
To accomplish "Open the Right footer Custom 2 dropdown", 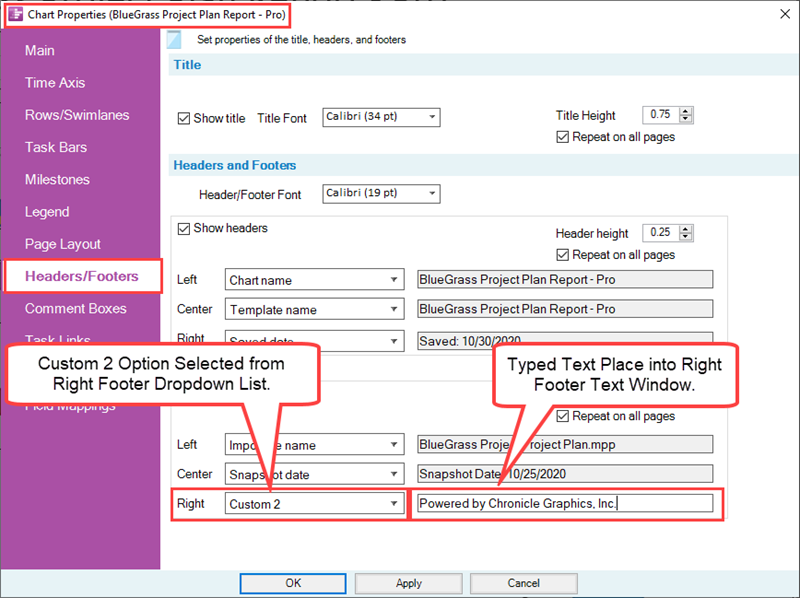I will pos(314,504).
